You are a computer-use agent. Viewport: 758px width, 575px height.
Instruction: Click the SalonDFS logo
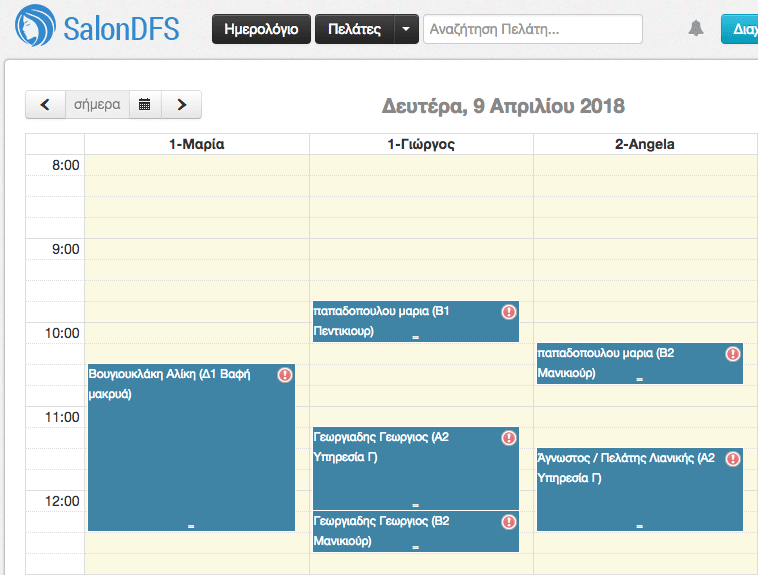coord(98,29)
